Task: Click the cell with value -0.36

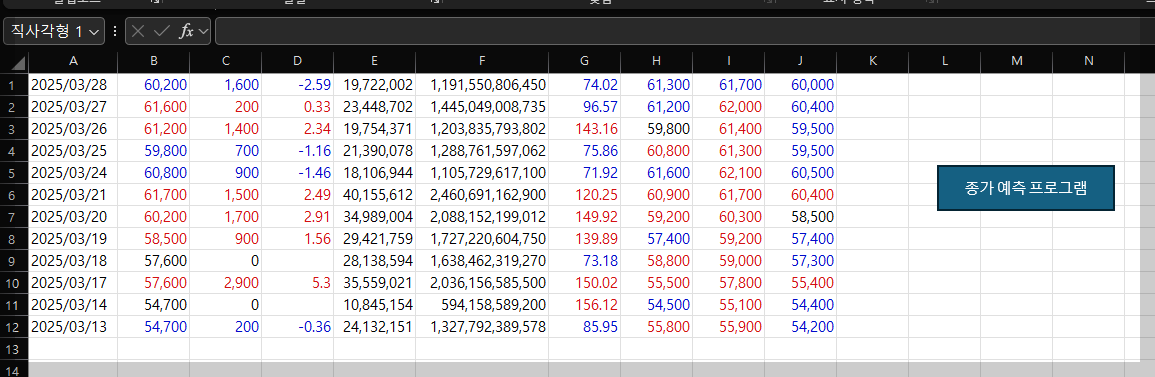Action: point(298,327)
